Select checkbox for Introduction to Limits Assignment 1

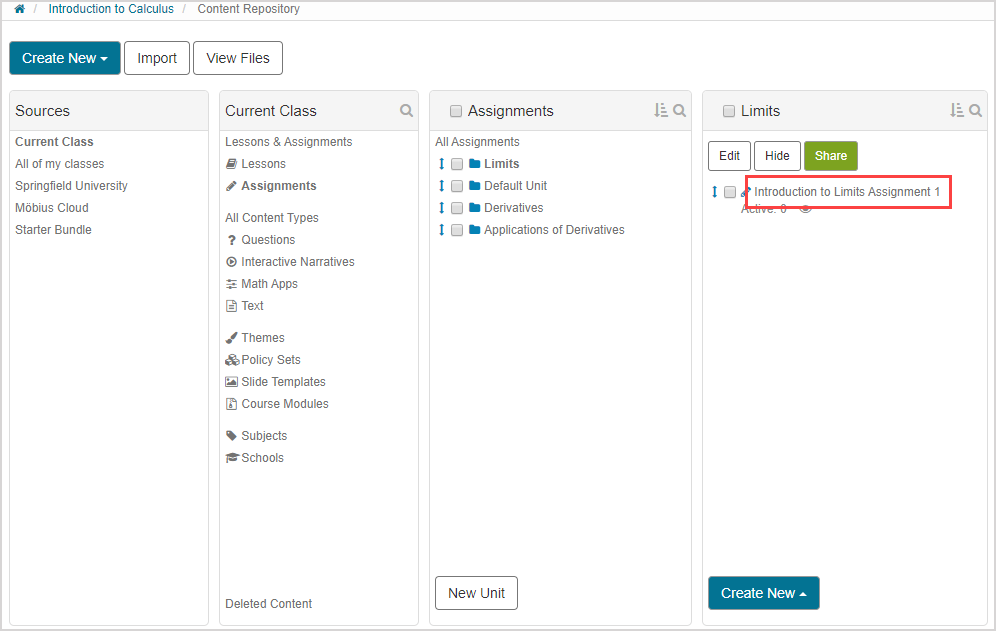click(x=730, y=192)
